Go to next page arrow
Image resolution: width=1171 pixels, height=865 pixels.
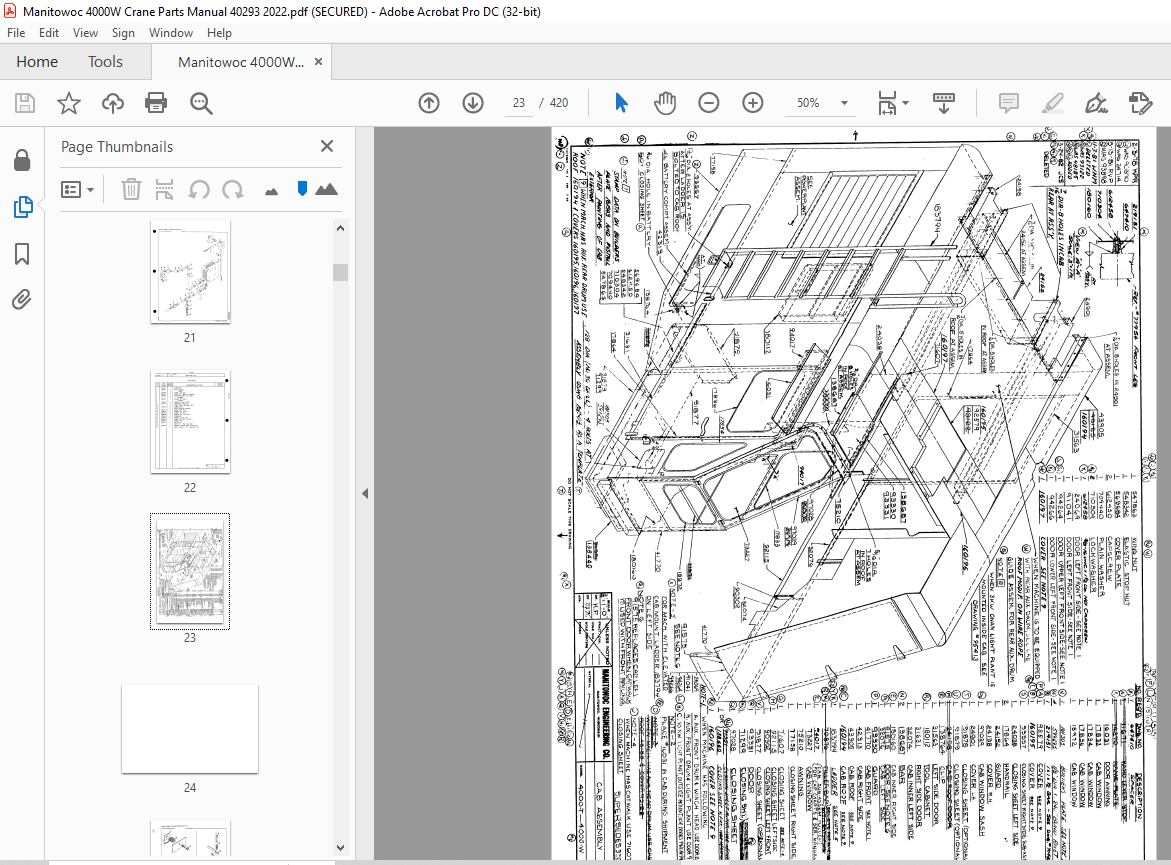(473, 103)
